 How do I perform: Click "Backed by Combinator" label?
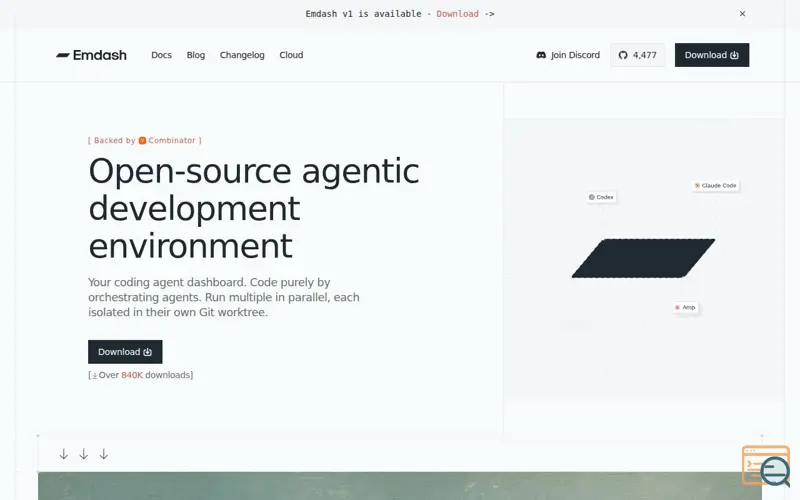pos(145,140)
